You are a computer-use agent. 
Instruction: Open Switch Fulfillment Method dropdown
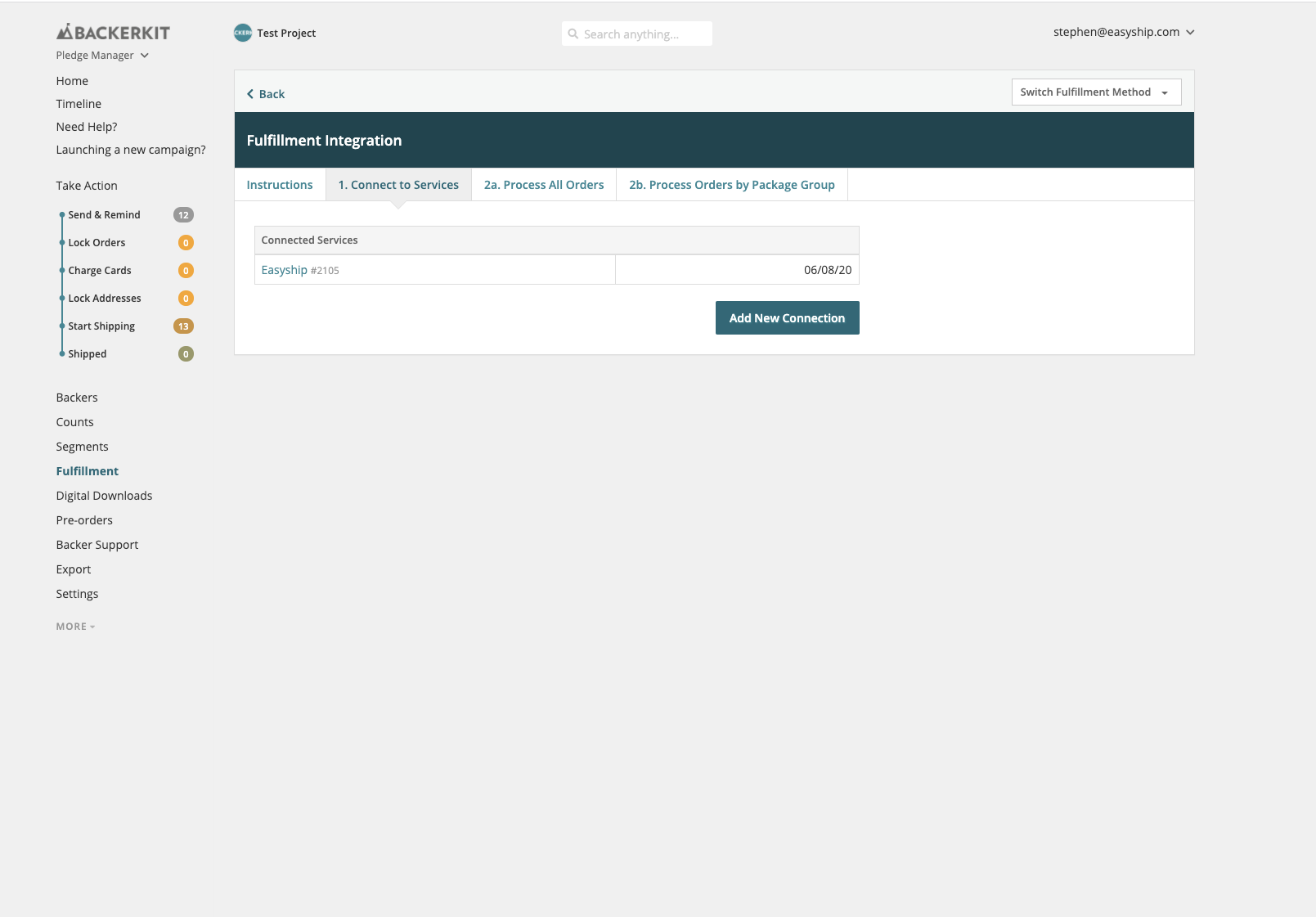pyautogui.click(x=1096, y=92)
